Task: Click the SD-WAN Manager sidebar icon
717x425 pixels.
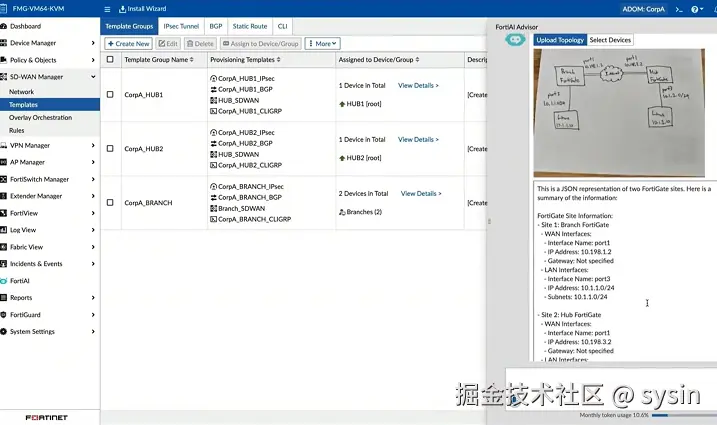Action: (4, 77)
